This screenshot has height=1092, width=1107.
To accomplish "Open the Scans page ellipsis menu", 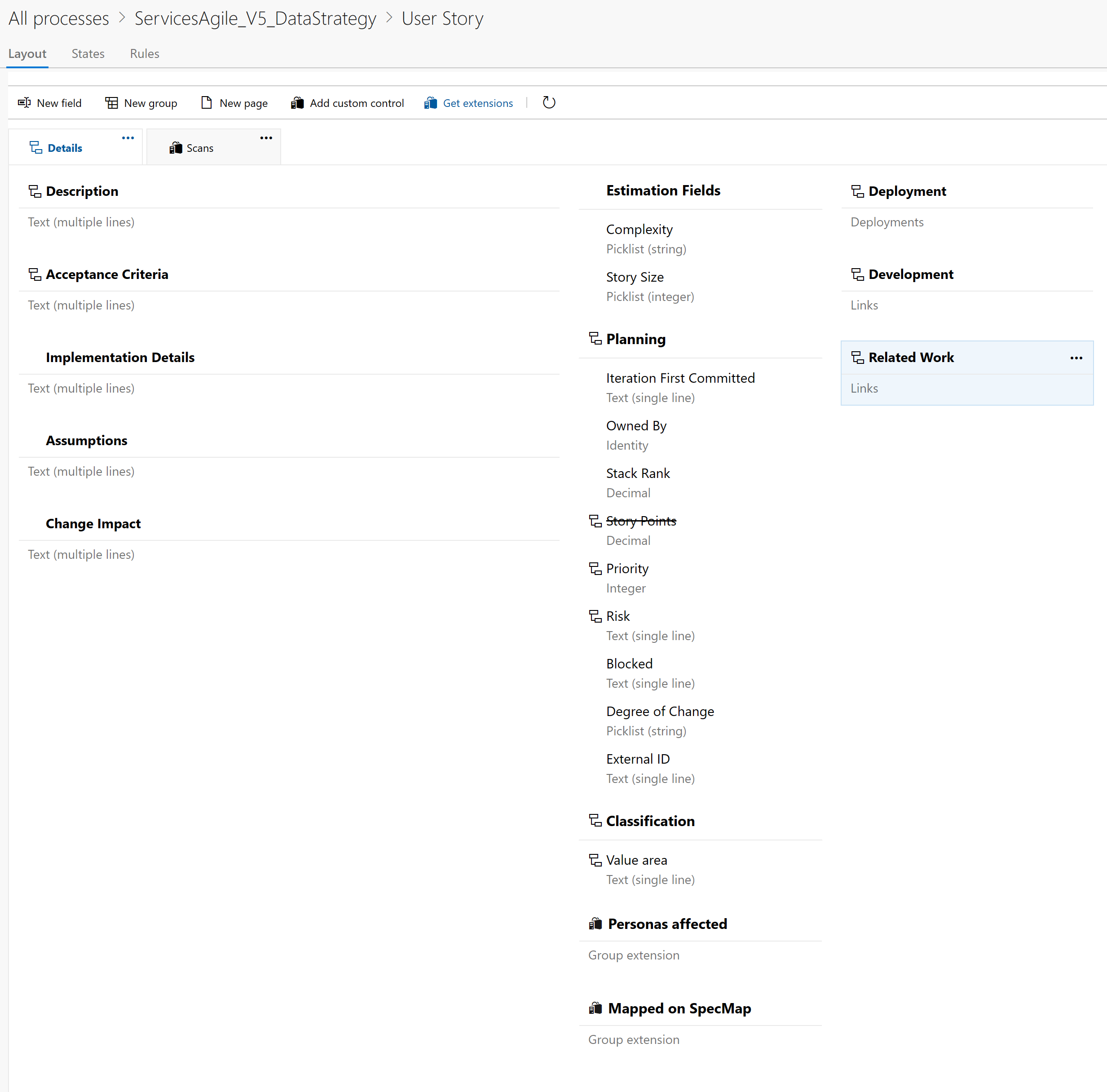I will (x=266, y=138).
